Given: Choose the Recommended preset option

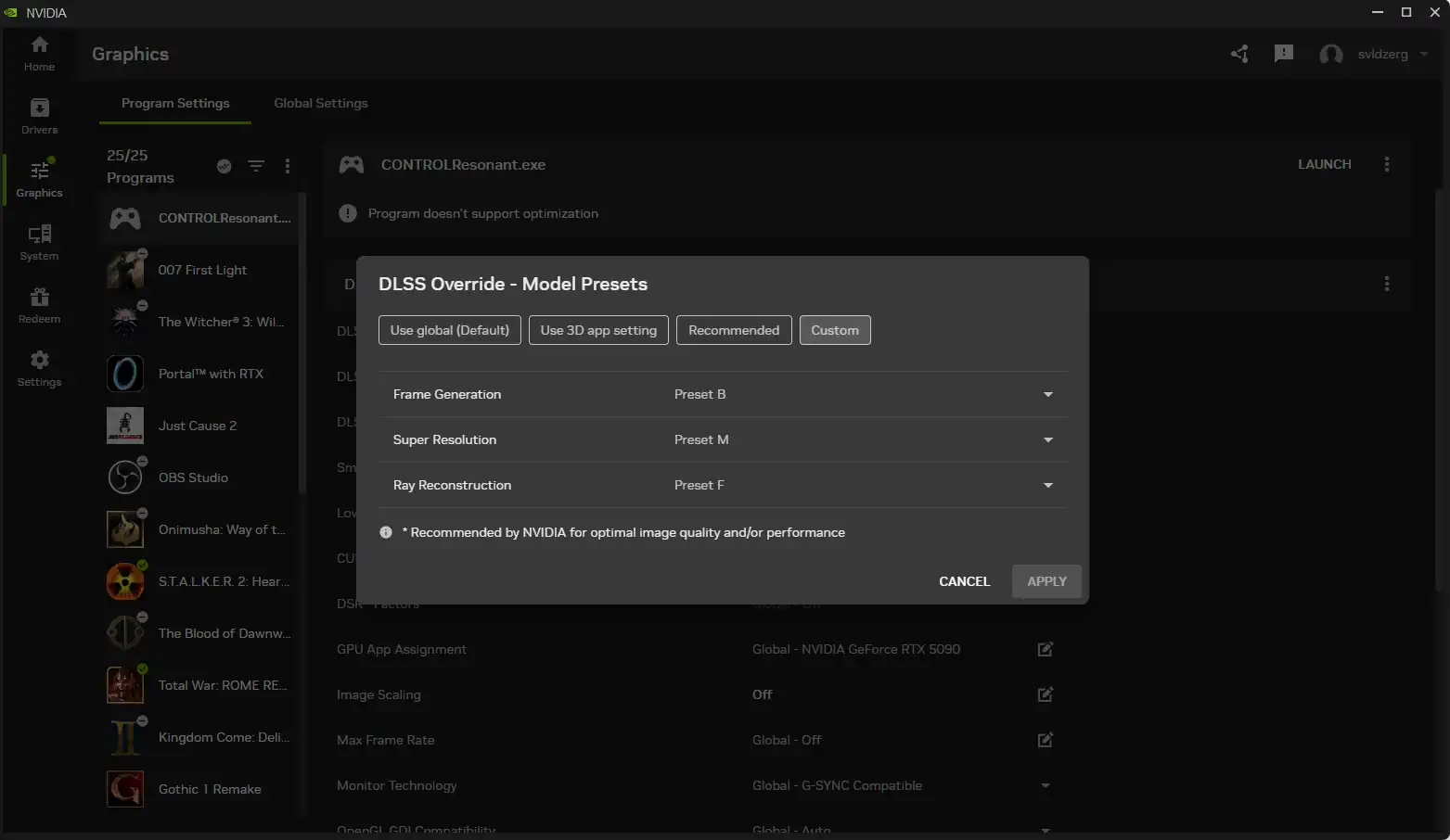Looking at the screenshot, I should click(x=734, y=330).
